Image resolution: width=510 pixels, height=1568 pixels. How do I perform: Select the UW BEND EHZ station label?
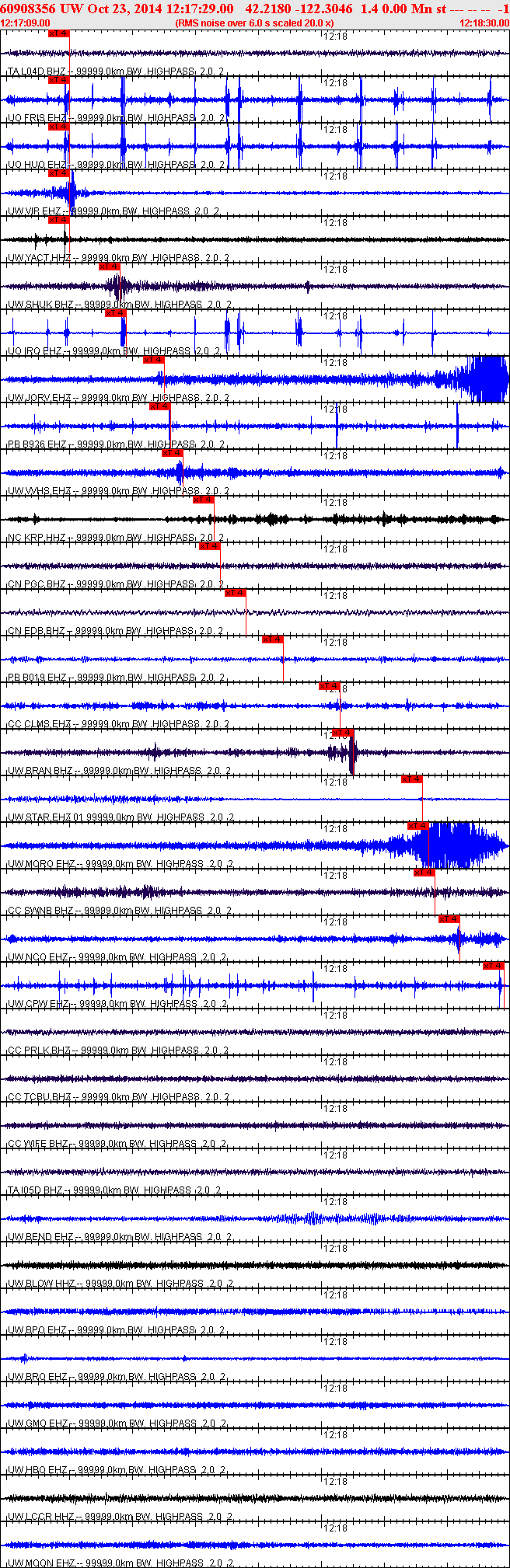(x=40, y=1237)
